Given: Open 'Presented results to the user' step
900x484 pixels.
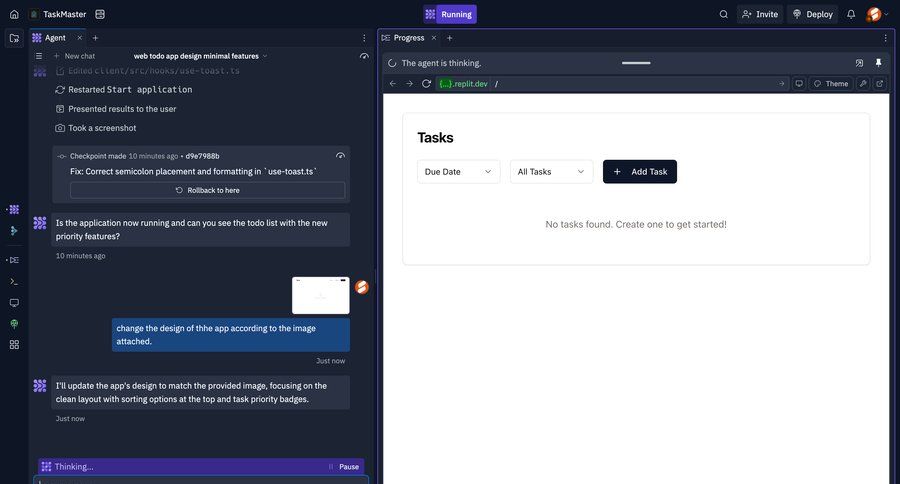Looking at the screenshot, I should pyautogui.click(x=116, y=109).
